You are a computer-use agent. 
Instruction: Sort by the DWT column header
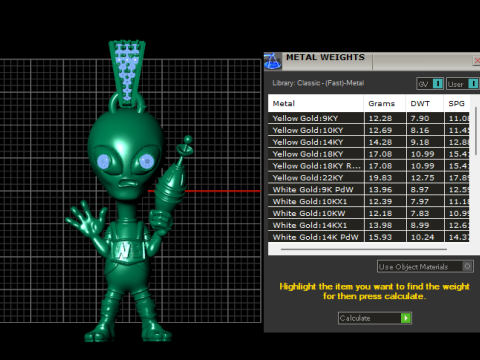pyautogui.click(x=425, y=103)
